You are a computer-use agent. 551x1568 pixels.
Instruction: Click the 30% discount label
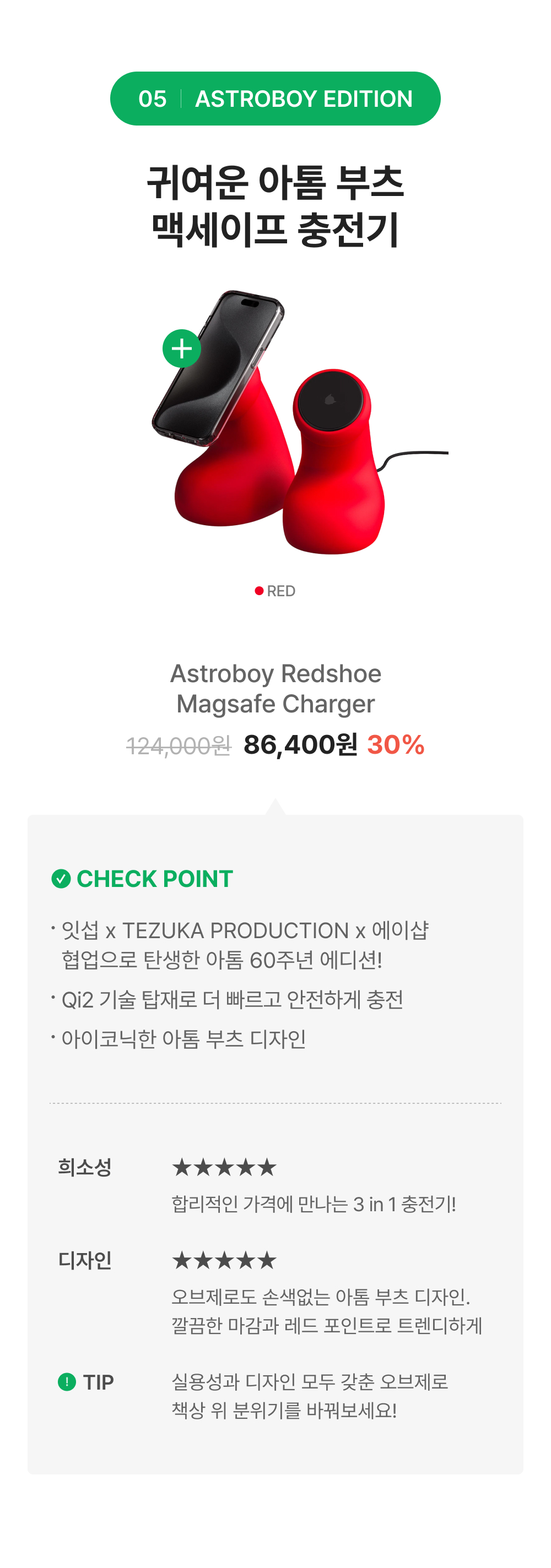point(396,744)
